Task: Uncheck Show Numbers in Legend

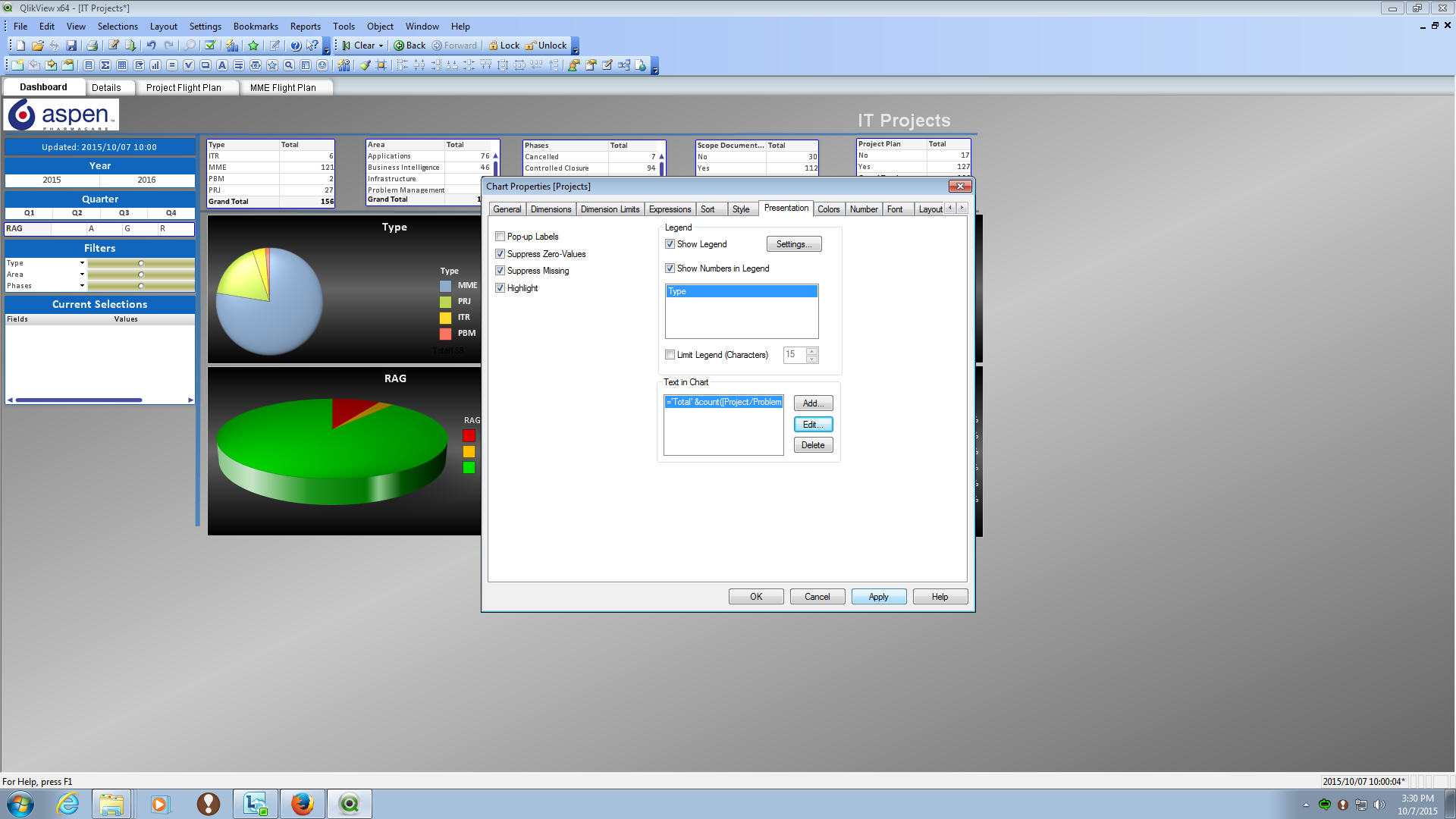Action: (x=670, y=268)
